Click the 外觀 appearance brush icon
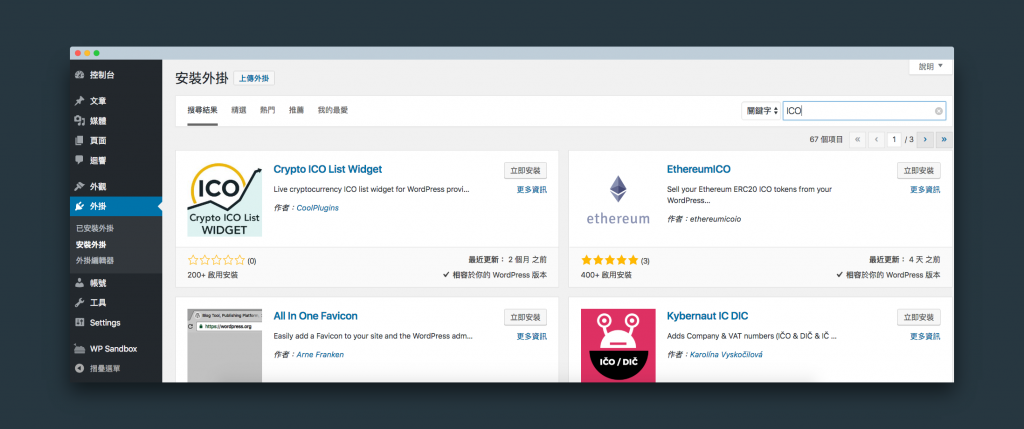 tap(80, 186)
